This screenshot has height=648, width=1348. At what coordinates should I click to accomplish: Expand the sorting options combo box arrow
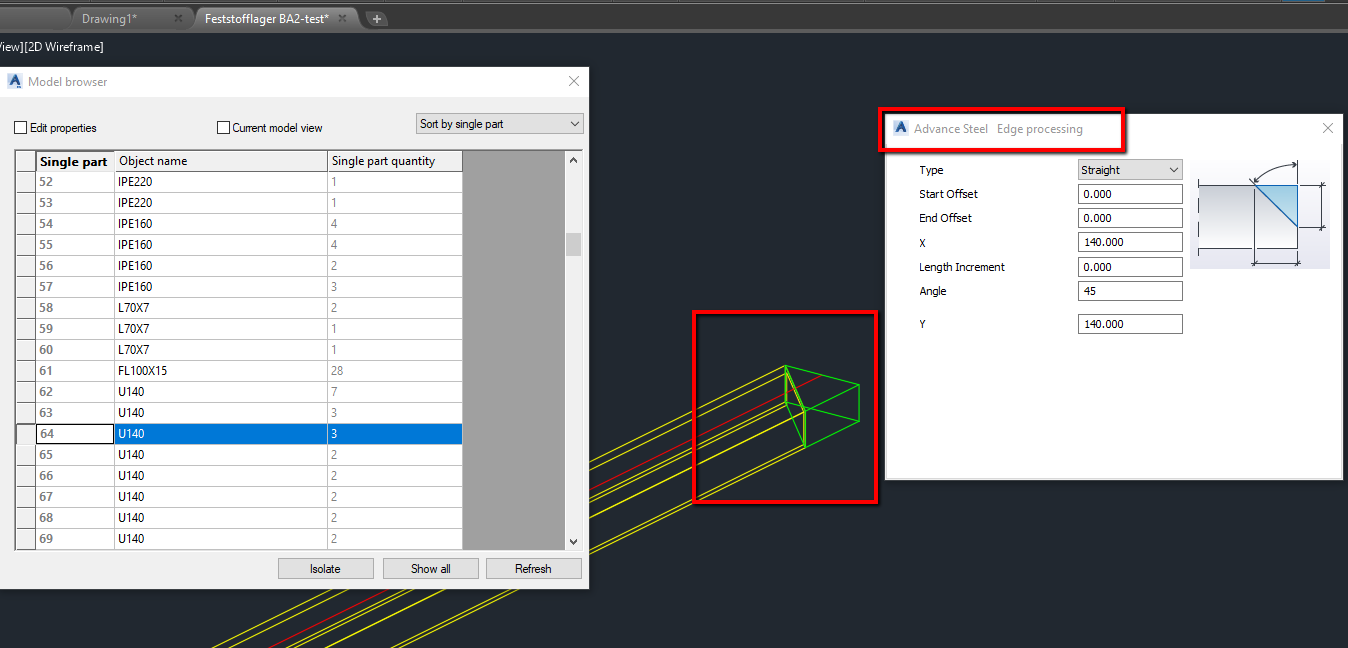(574, 122)
